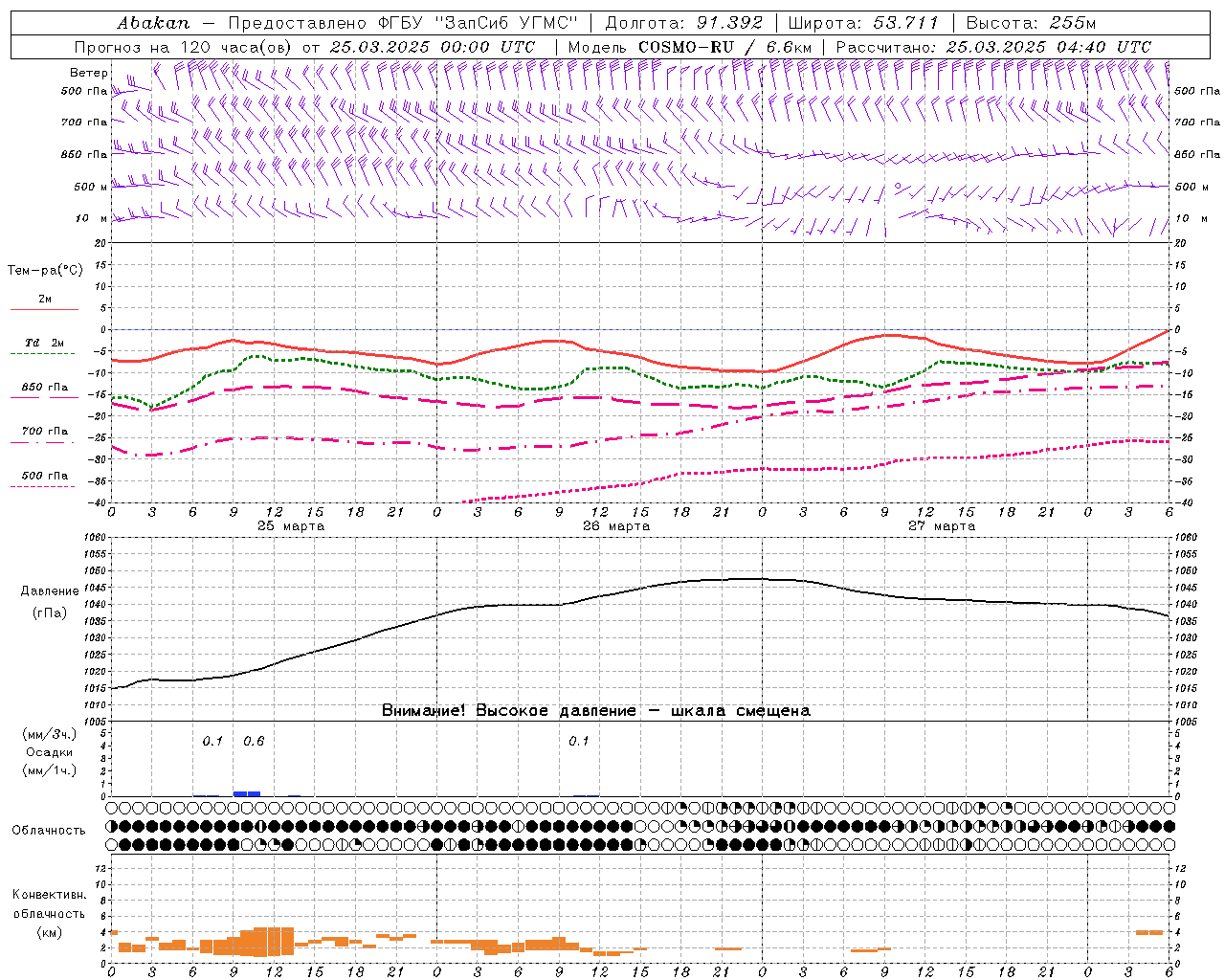Click the "25 марта" date label
1225x980 pixels.
291,526
